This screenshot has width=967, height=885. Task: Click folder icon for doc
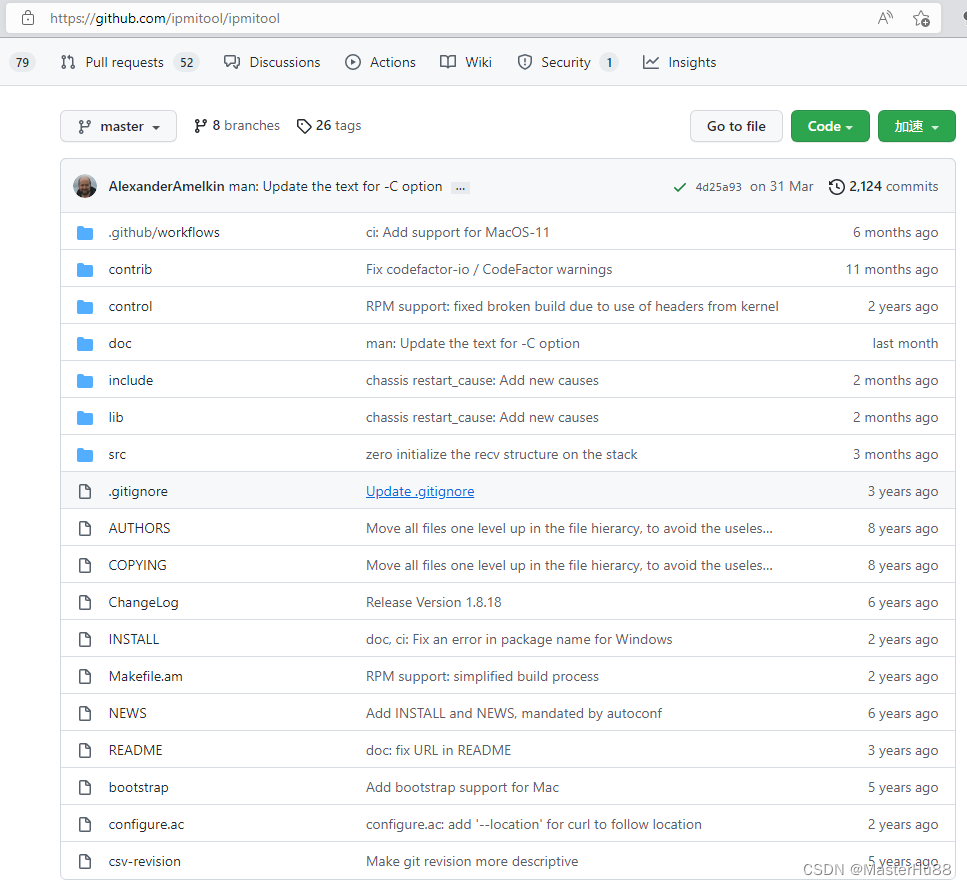(x=85, y=344)
